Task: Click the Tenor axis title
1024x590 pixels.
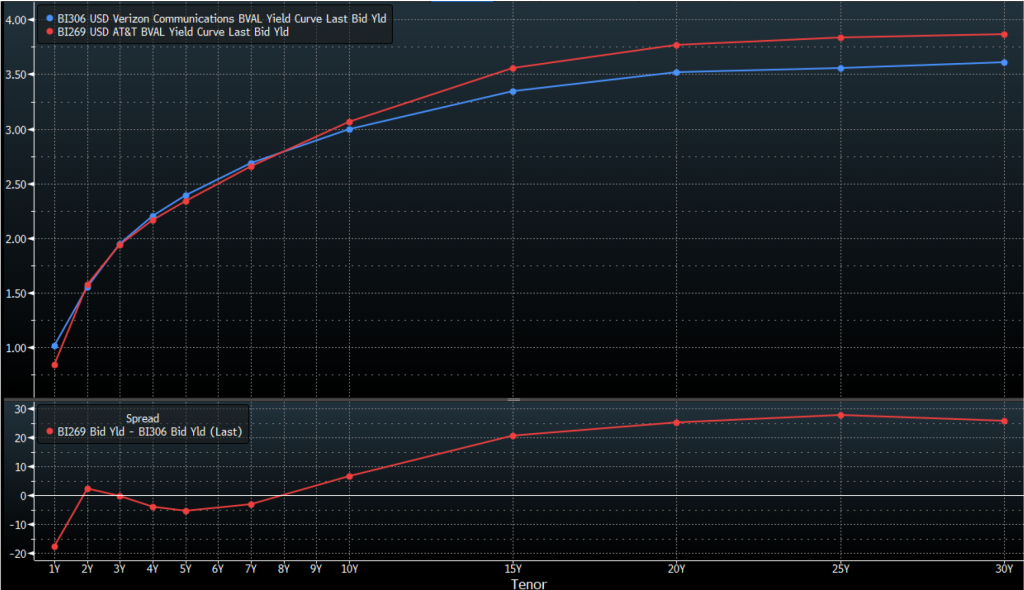Action: tap(529, 582)
